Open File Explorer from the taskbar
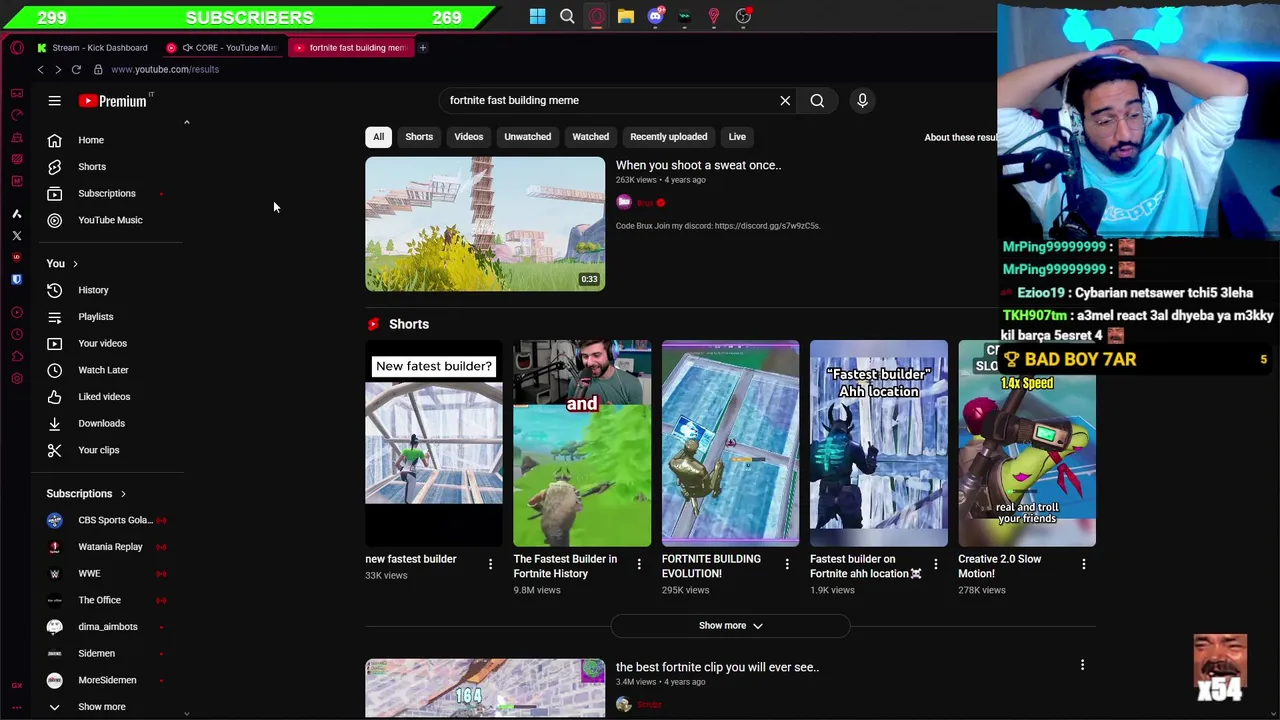Viewport: 1280px width, 720px height. [x=626, y=16]
